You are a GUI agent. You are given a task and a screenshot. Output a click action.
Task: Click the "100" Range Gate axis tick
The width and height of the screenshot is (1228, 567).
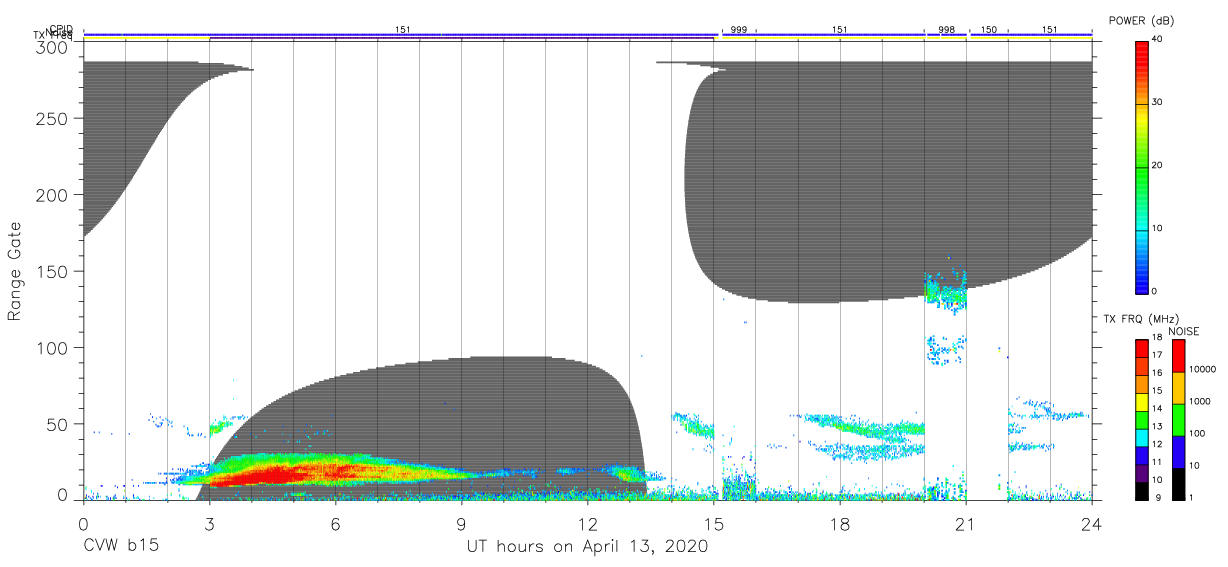point(53,347)
